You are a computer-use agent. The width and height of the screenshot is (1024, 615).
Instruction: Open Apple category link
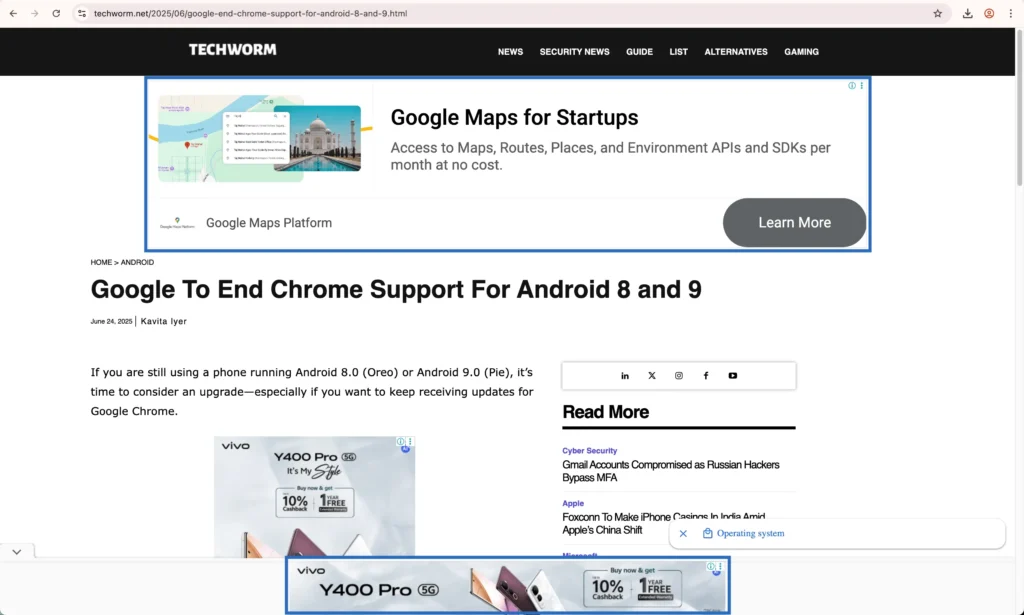point(573,503)
